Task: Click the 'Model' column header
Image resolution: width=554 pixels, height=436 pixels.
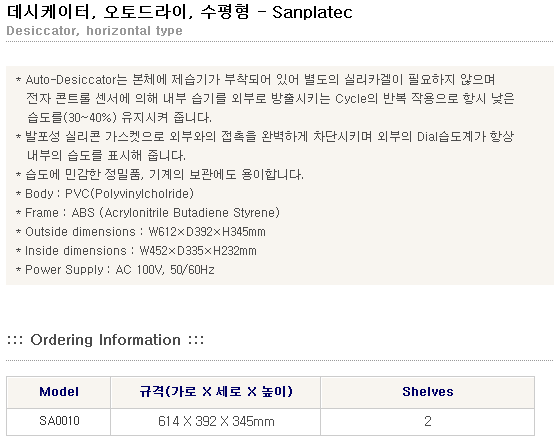Action: (59, 392)
